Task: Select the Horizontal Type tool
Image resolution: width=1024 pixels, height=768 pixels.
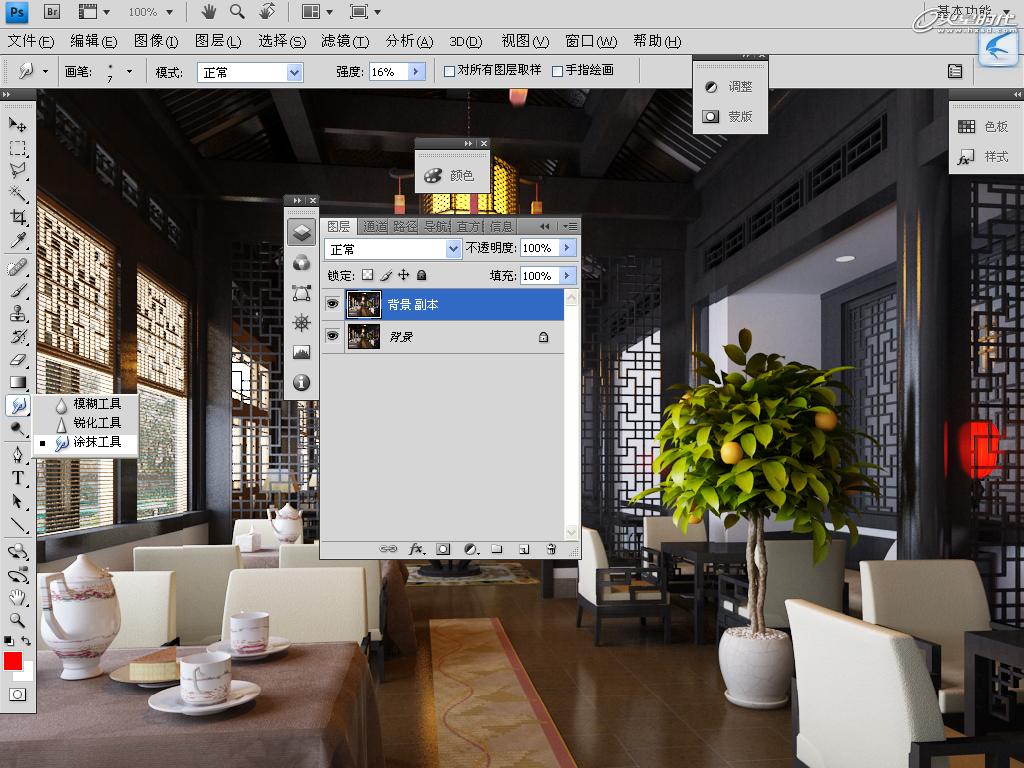Action: (x=18, y=477)
